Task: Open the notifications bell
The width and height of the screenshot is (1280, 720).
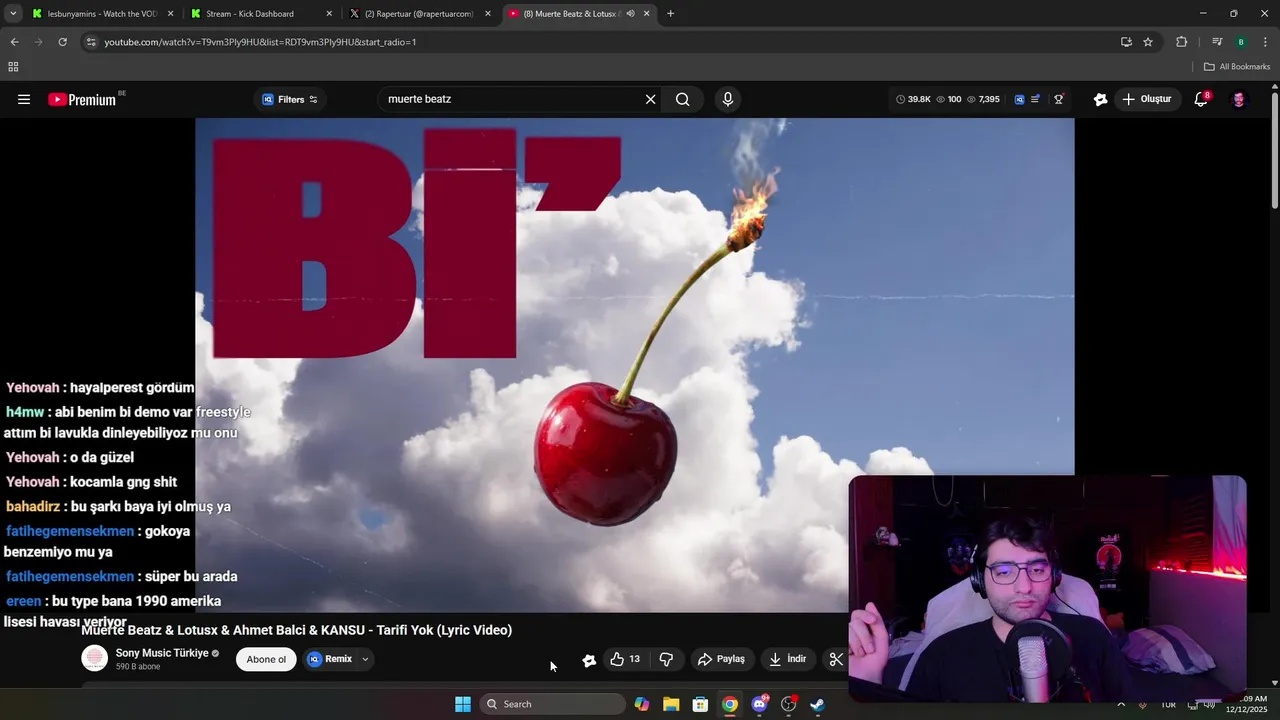Action: [x=1201, y=99]
